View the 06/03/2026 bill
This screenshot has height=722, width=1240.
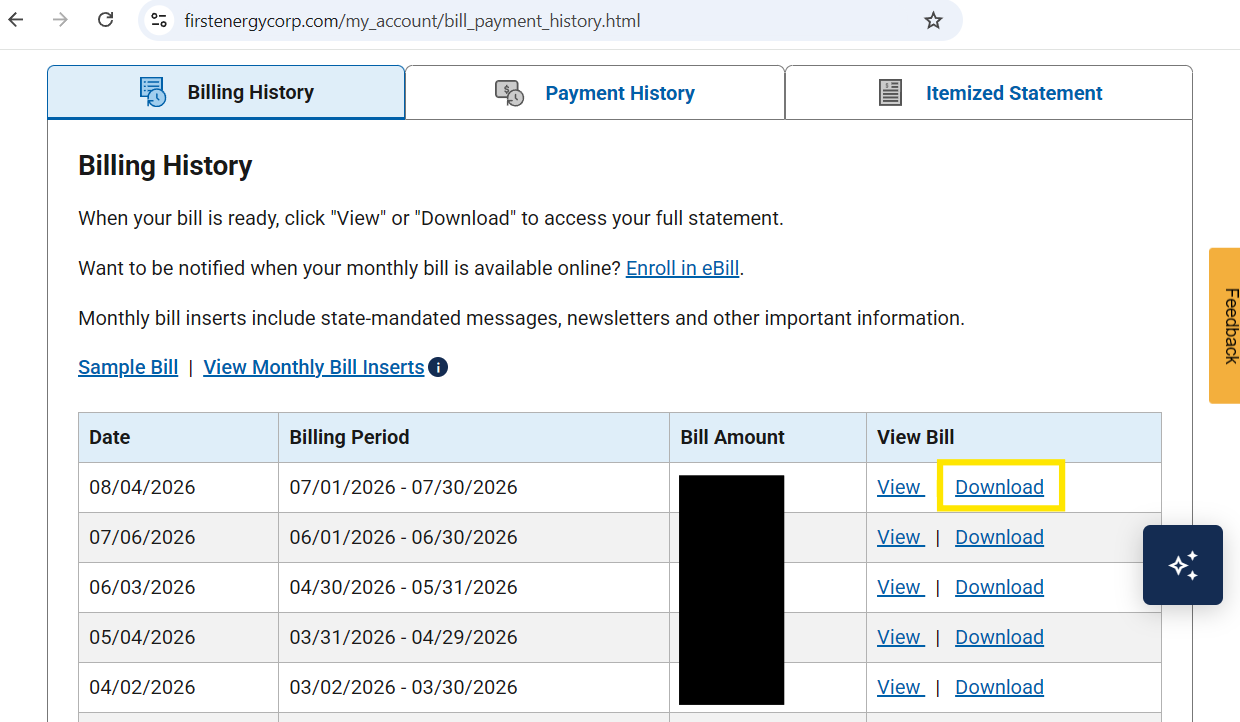click(899, 587)
